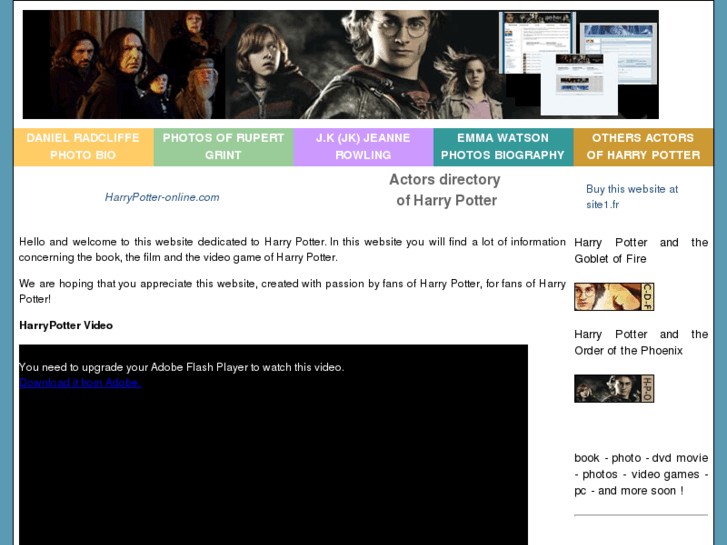Click 'book - photo - dvd movie' text
Image resolution: width=727 pixels, height=545 pixels.
click(641, 474)
